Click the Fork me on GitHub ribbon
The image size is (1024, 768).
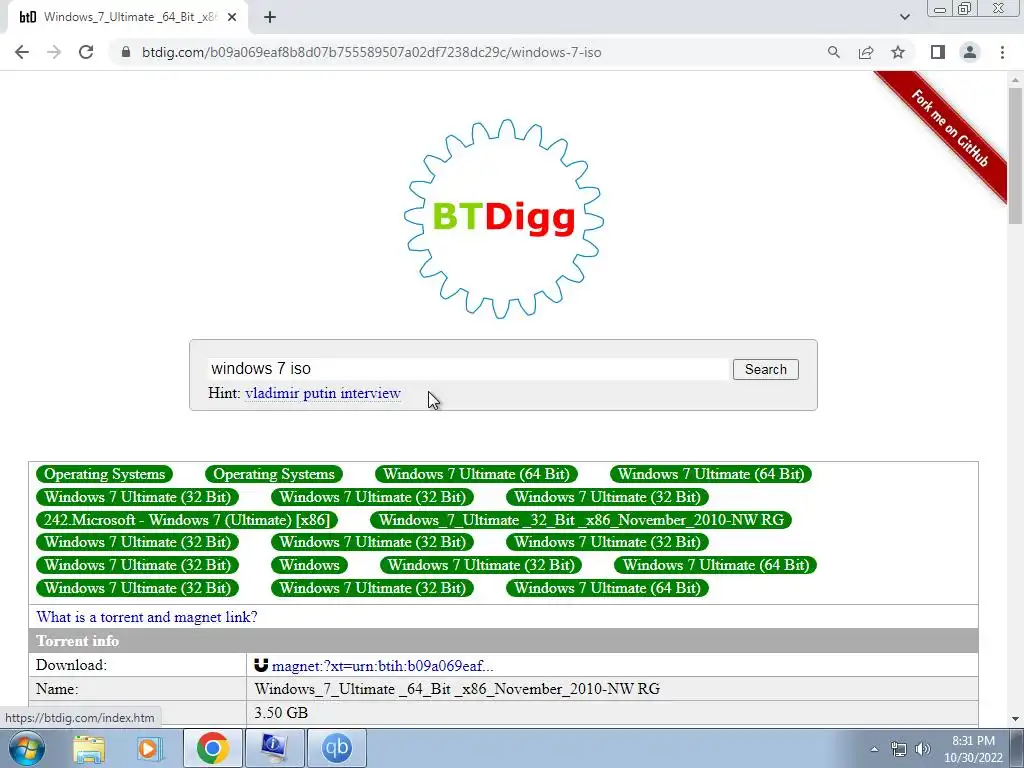click(x=949, y=128)
